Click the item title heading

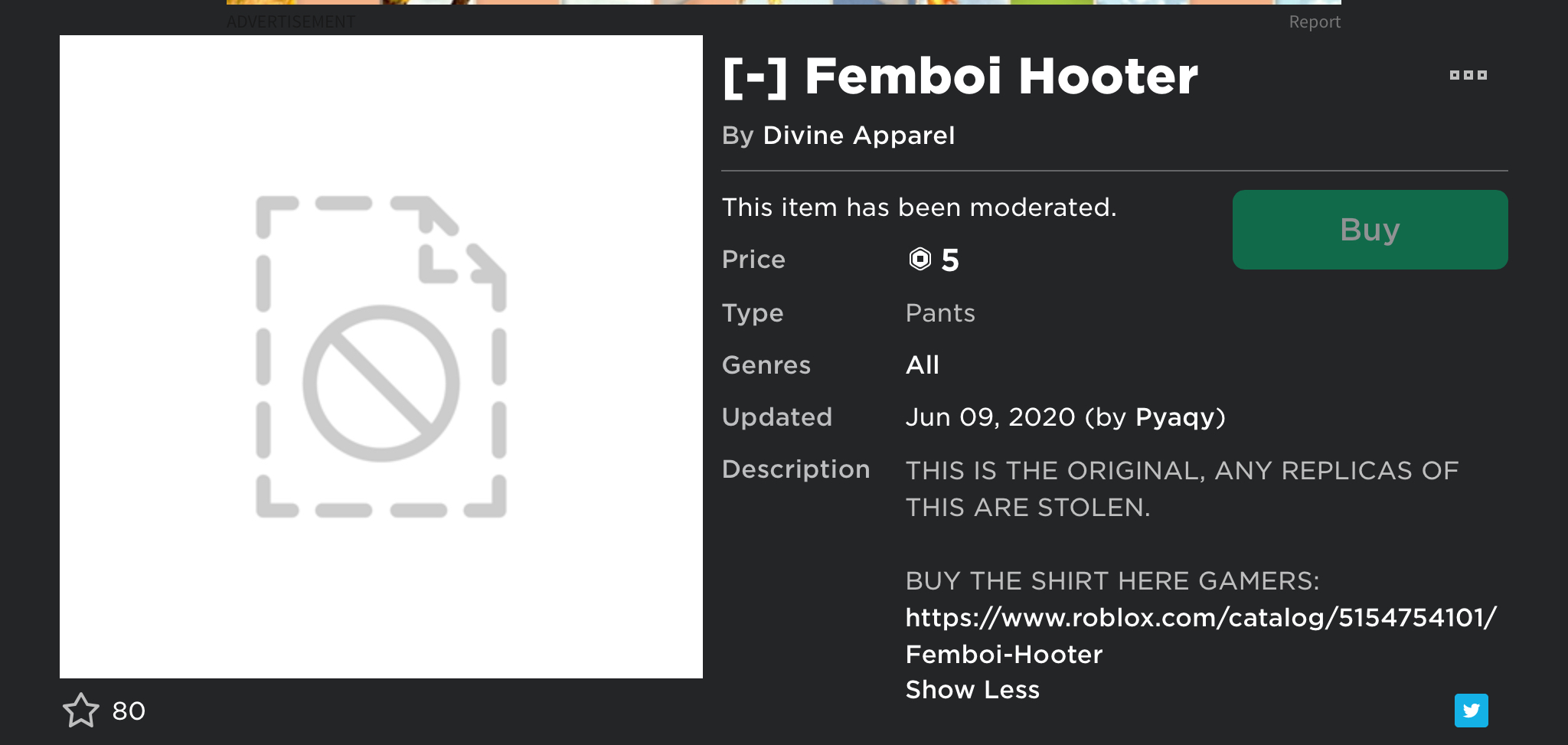(x=960, y=77)
